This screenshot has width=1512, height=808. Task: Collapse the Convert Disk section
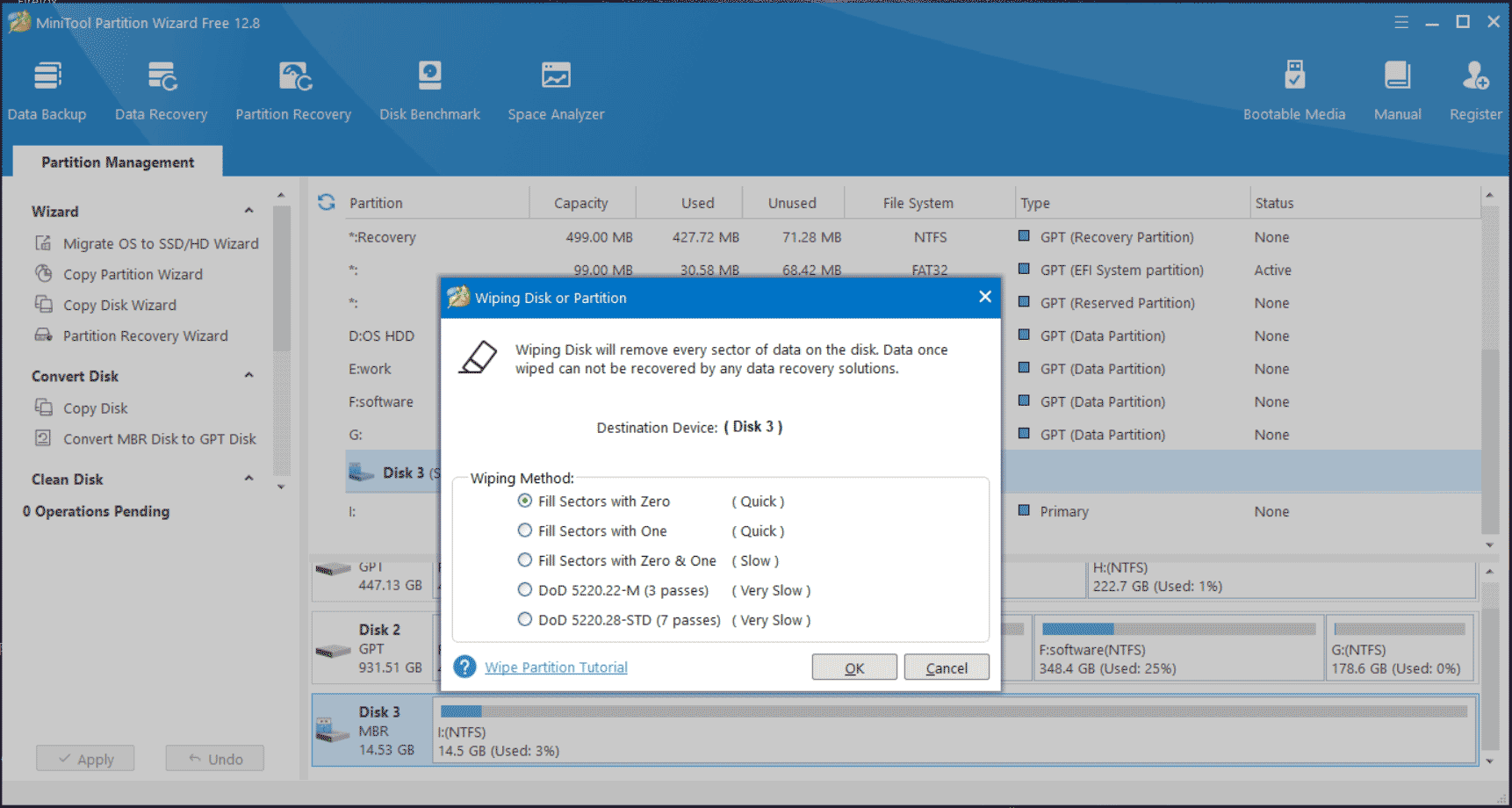(248, 375)
